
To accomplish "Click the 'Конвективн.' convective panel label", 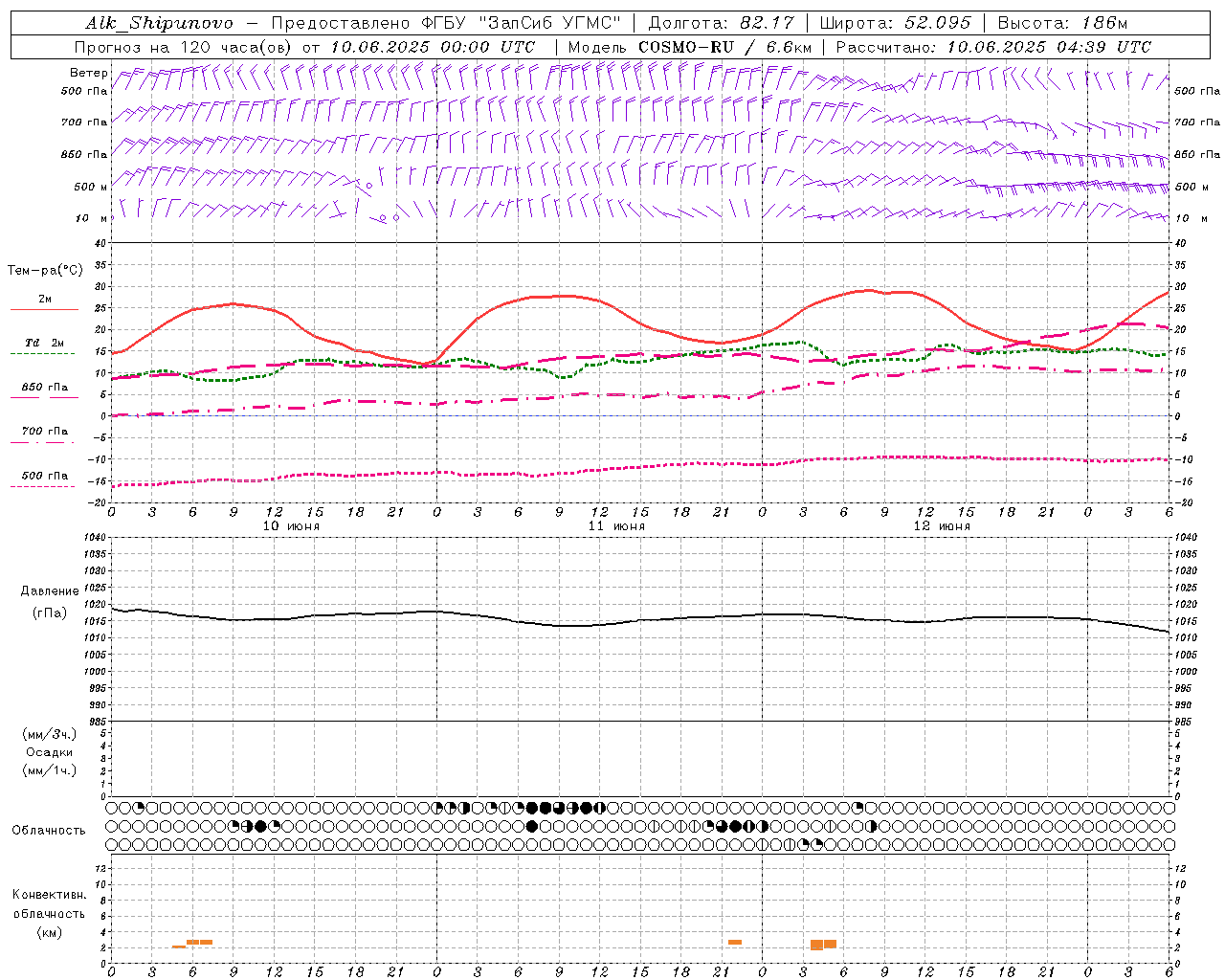I will (49, 895).
